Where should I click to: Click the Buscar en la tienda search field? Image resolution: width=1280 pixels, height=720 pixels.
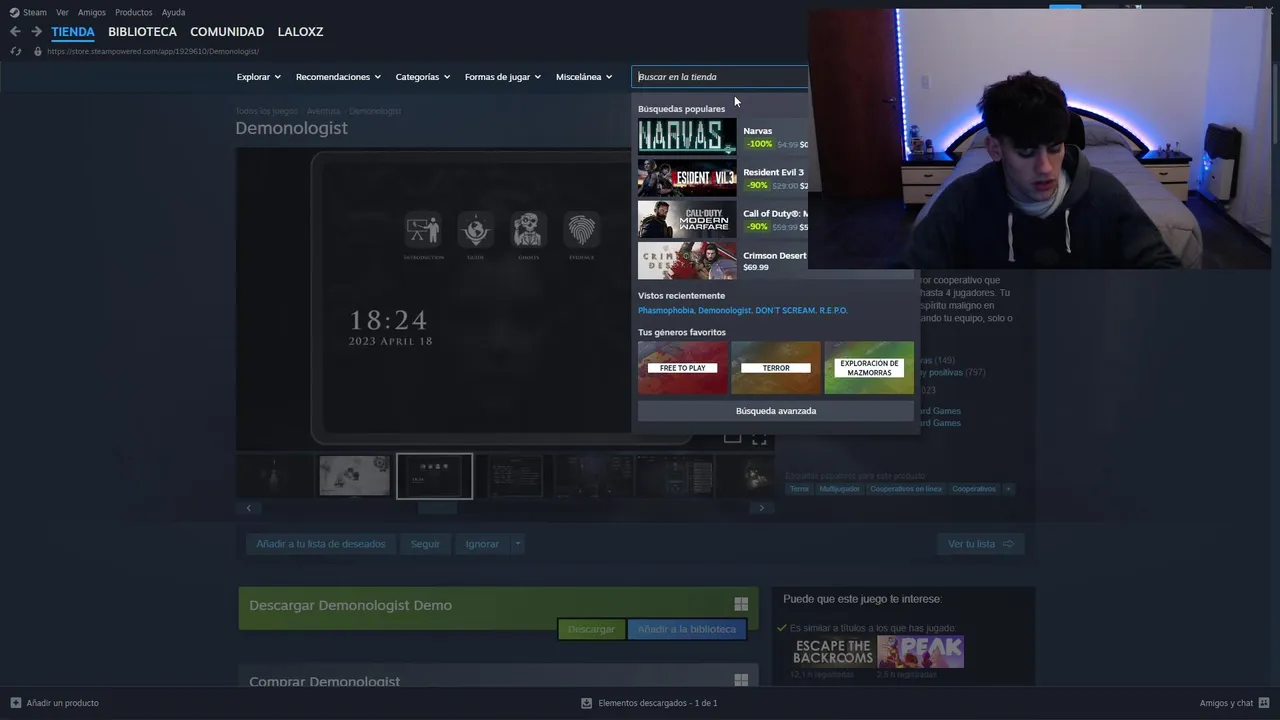click(x=720, y=77)
